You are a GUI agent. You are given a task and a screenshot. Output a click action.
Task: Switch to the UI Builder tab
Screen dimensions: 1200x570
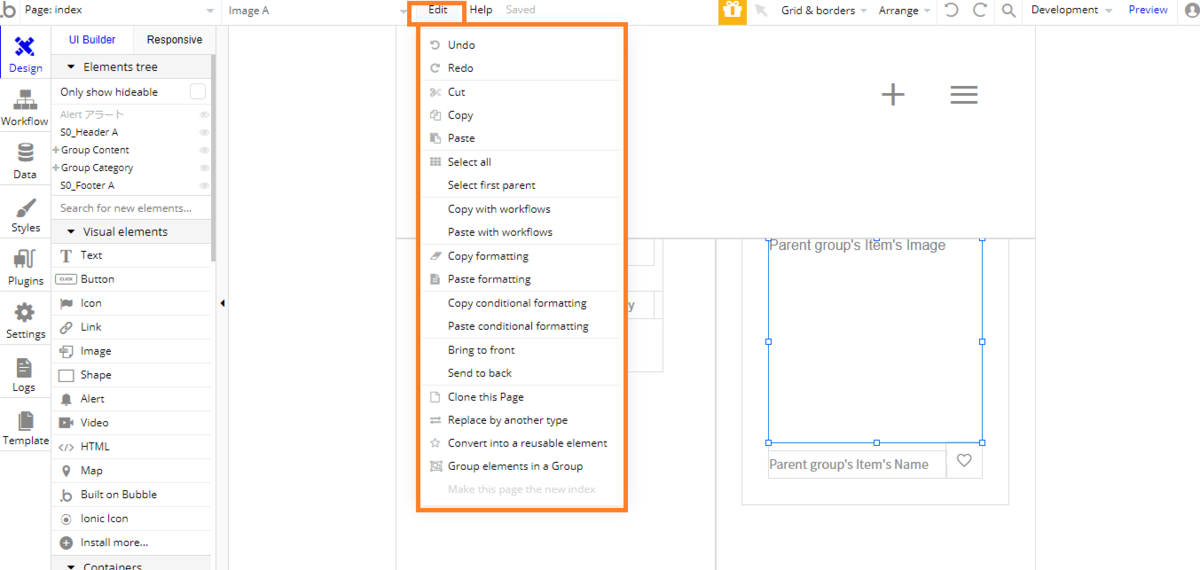tap(92, 40)
